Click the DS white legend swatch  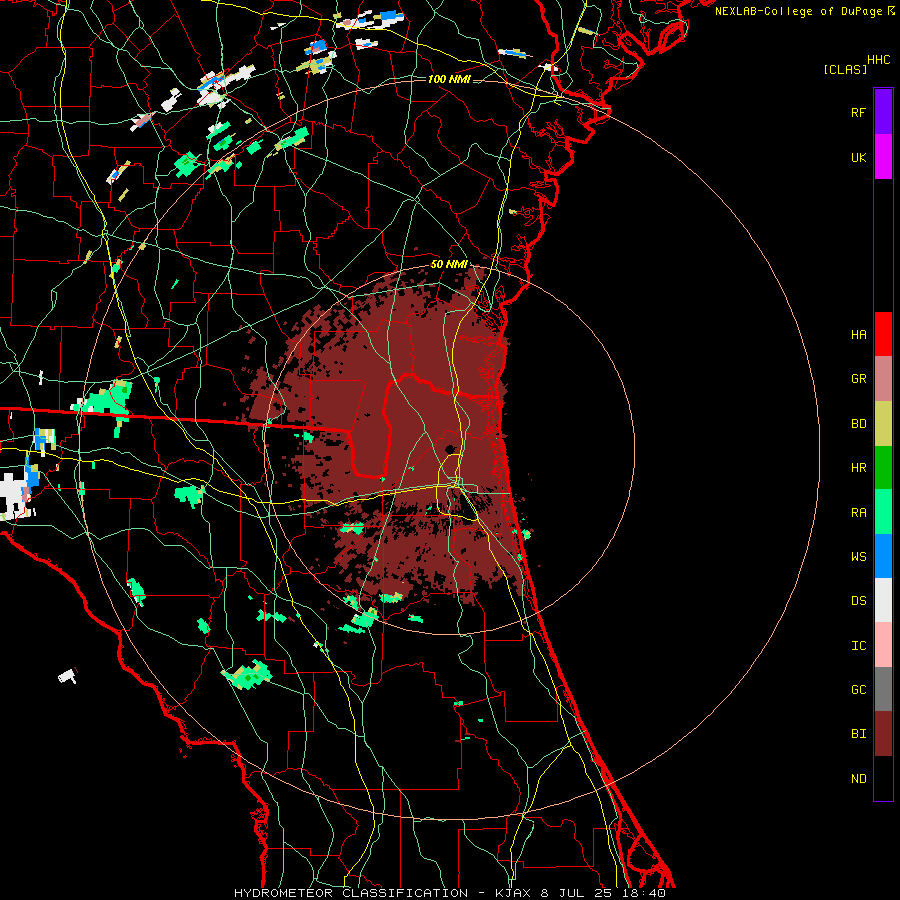tap(883, 600)
